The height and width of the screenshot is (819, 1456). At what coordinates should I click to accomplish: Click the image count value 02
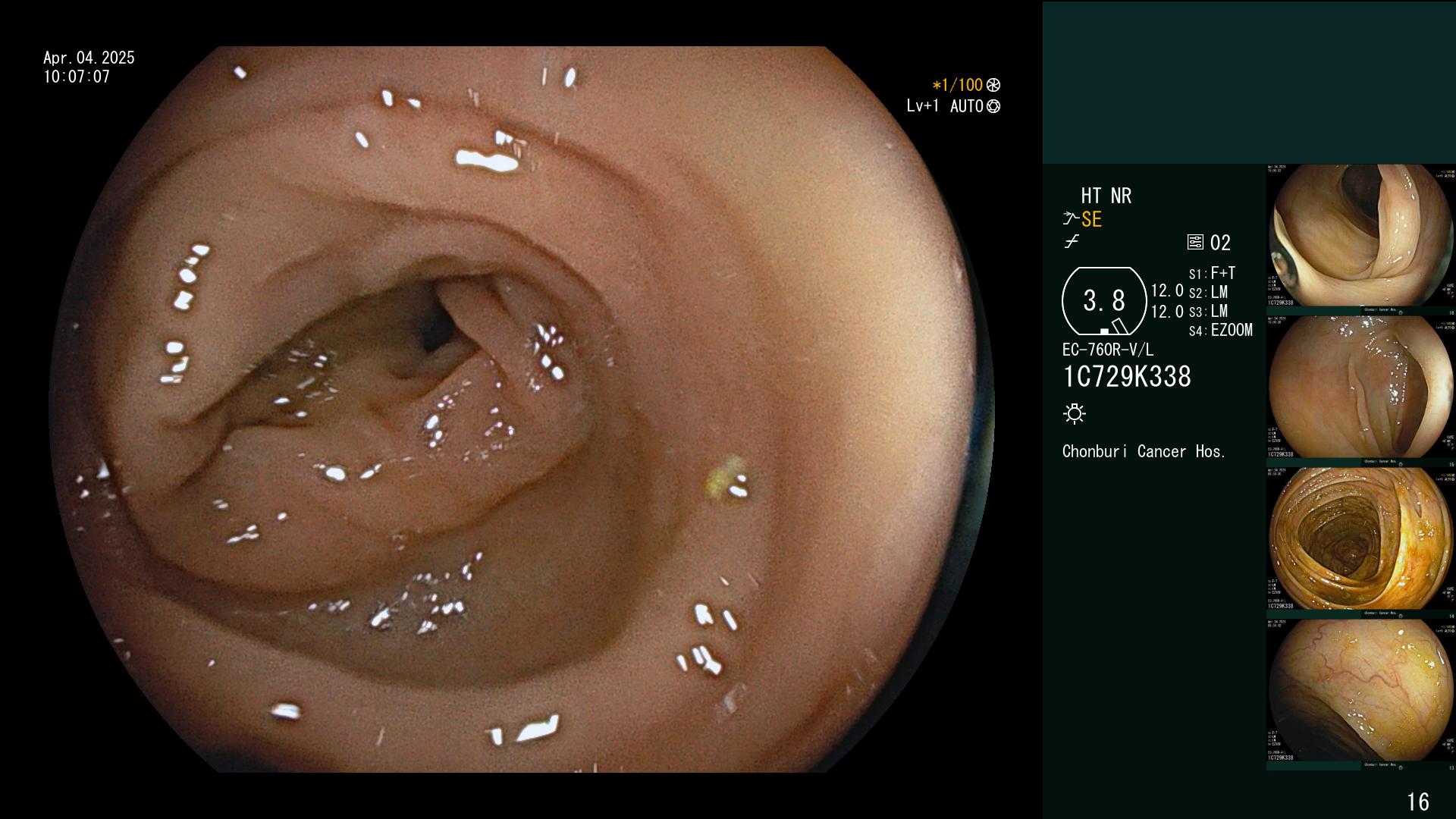pyautogui.click(x=1220, y=243)
